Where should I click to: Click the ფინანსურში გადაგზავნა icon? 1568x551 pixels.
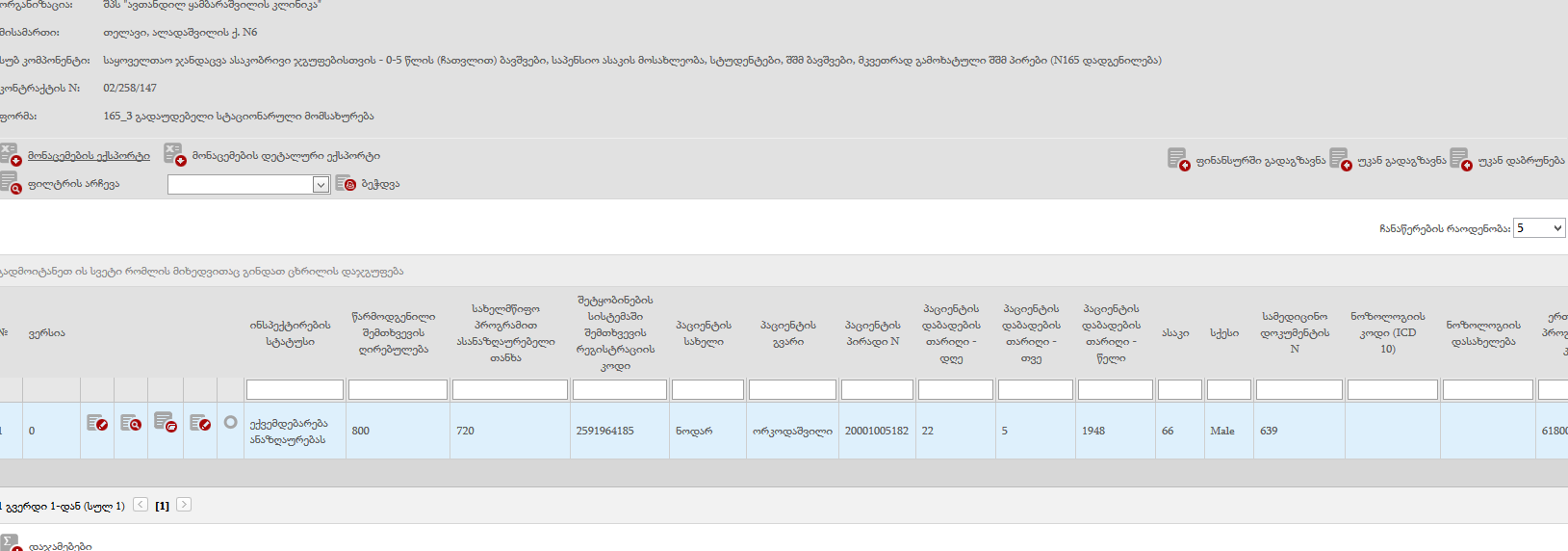click(1178, 160)
